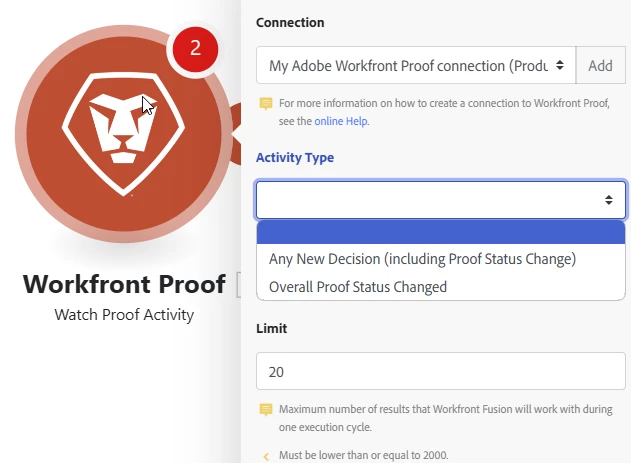Screen dimensions: 631x463
Task: Click the chevron icon beside 'Must be lower than'
Action: [x=265, y=456]
